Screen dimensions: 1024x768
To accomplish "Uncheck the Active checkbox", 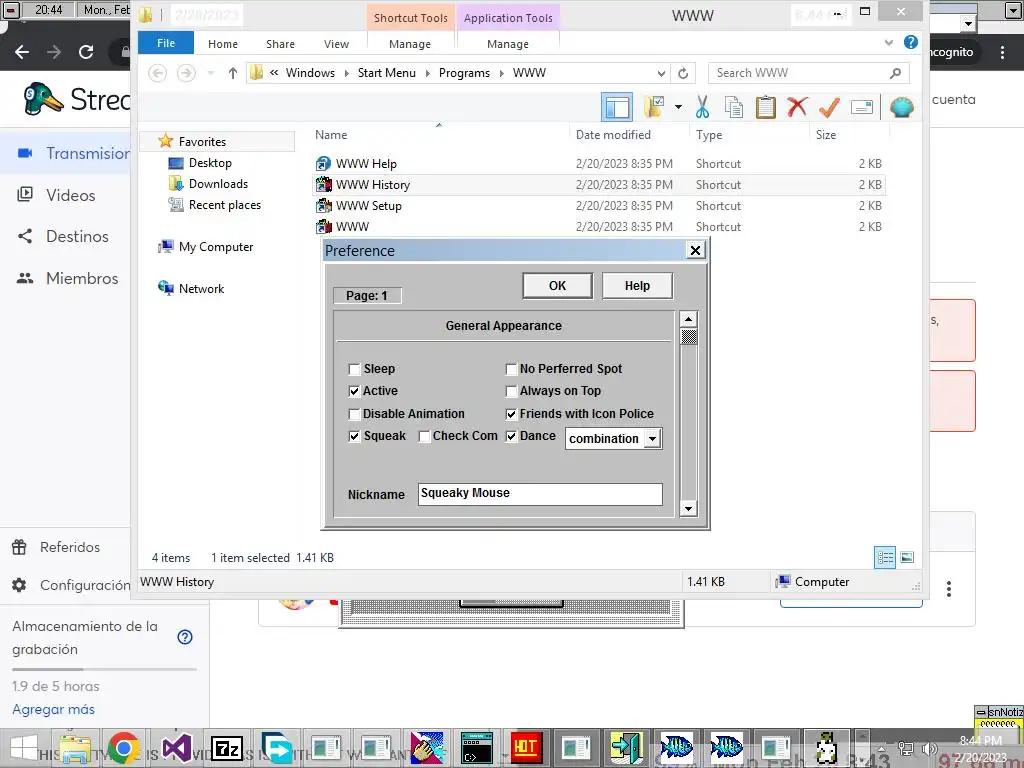I will click(355, 391).
